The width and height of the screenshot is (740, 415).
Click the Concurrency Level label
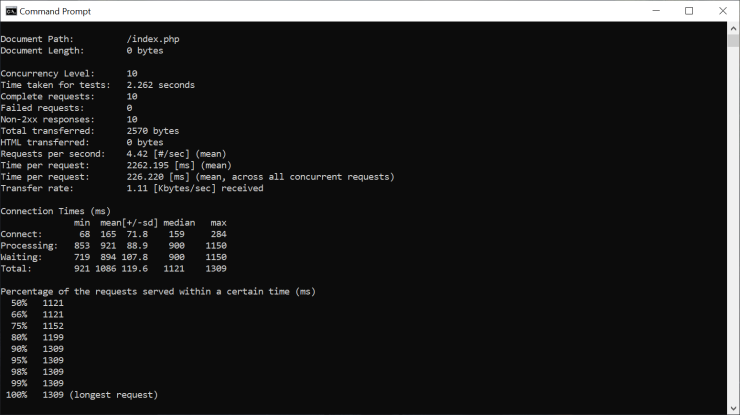(47, 74)
